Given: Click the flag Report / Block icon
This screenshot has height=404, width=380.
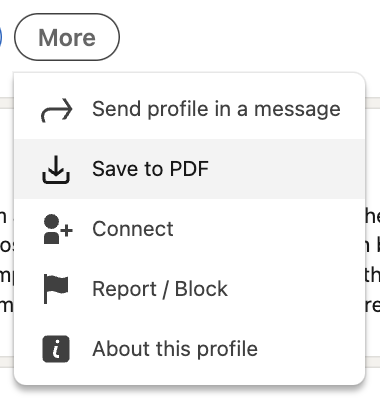Looking at the screenshot, I should pos(56,289).
